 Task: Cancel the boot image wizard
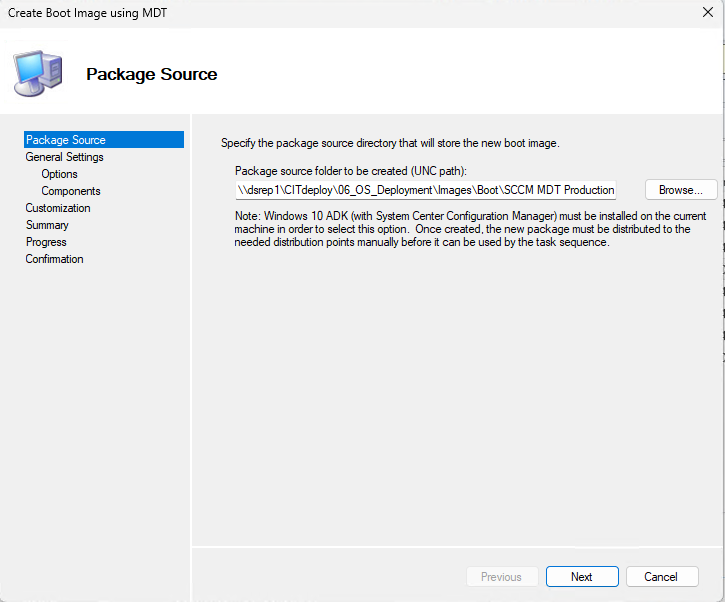point(661,577)
